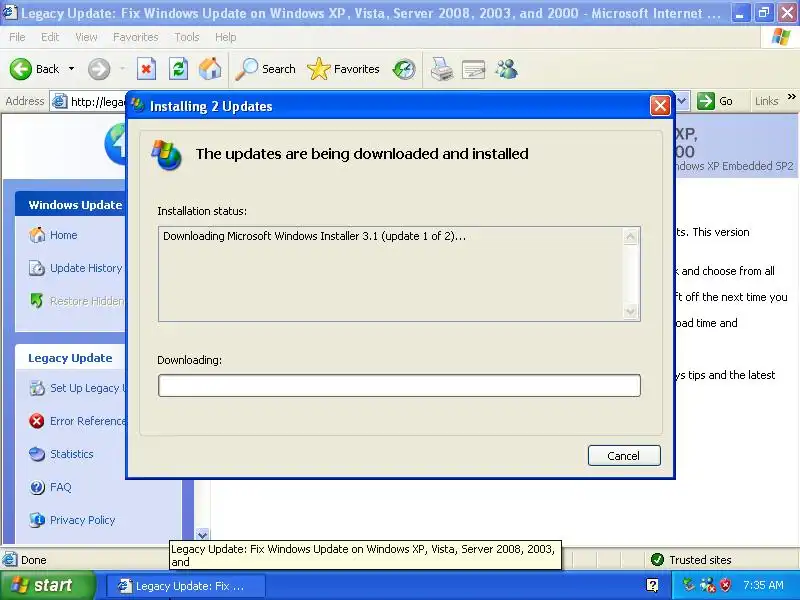Click the Restore Hidden updates icon
The image size is (800, 600).
[37, 301]
